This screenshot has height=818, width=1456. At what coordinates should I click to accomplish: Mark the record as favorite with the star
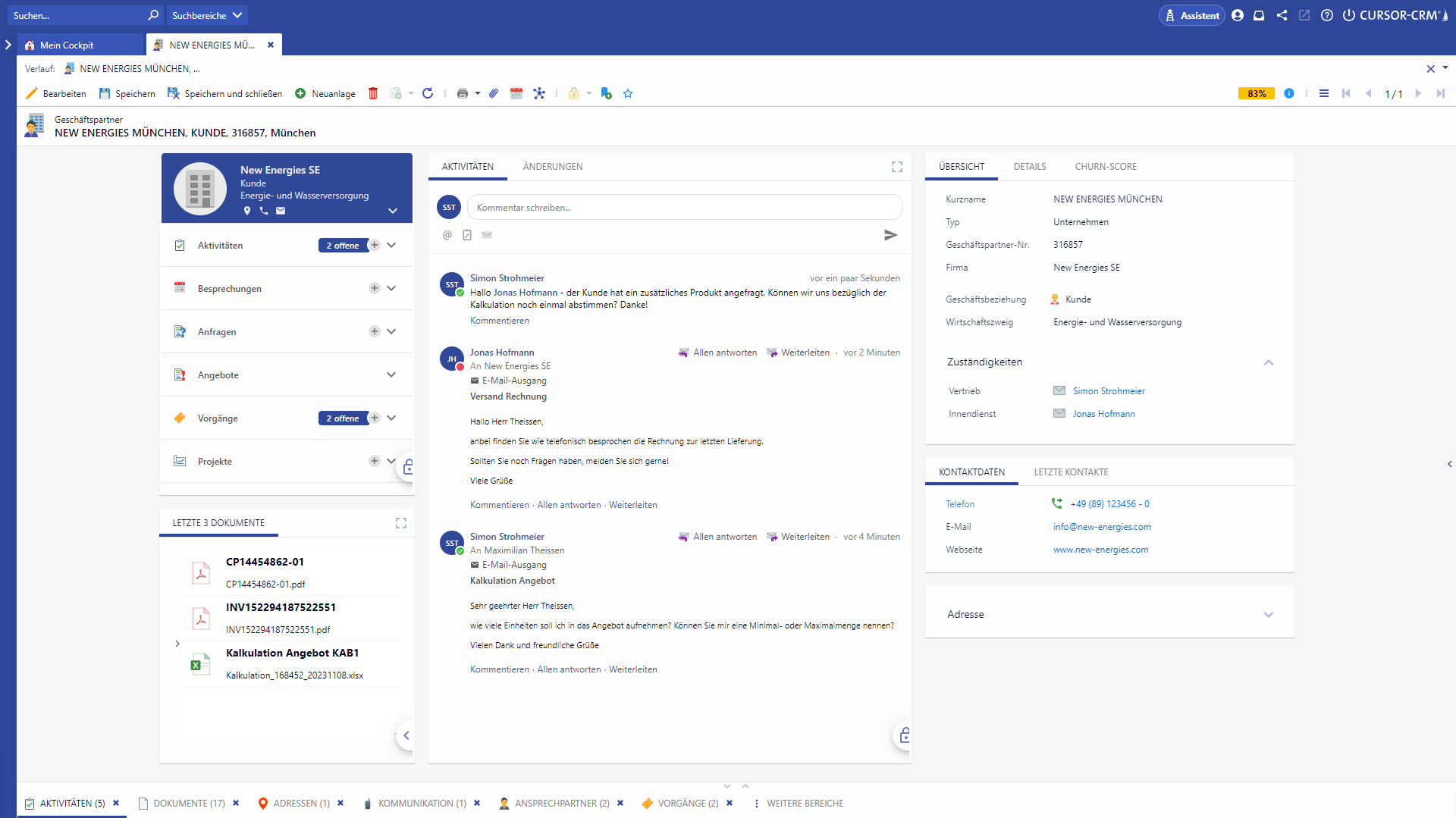point(628,93)
